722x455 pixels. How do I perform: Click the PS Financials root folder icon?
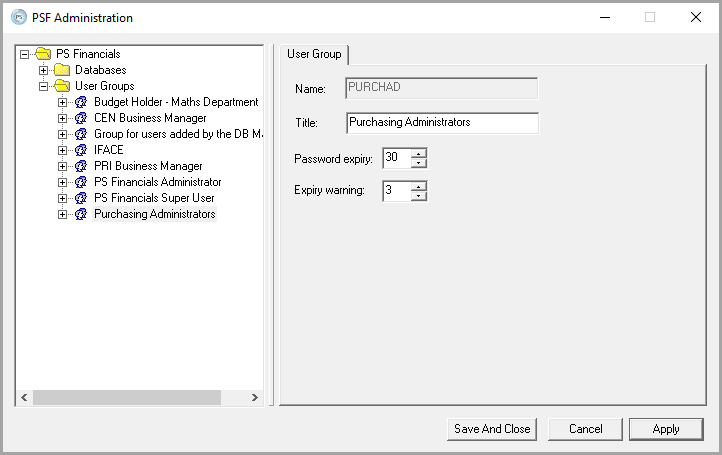tap(43, 54)
